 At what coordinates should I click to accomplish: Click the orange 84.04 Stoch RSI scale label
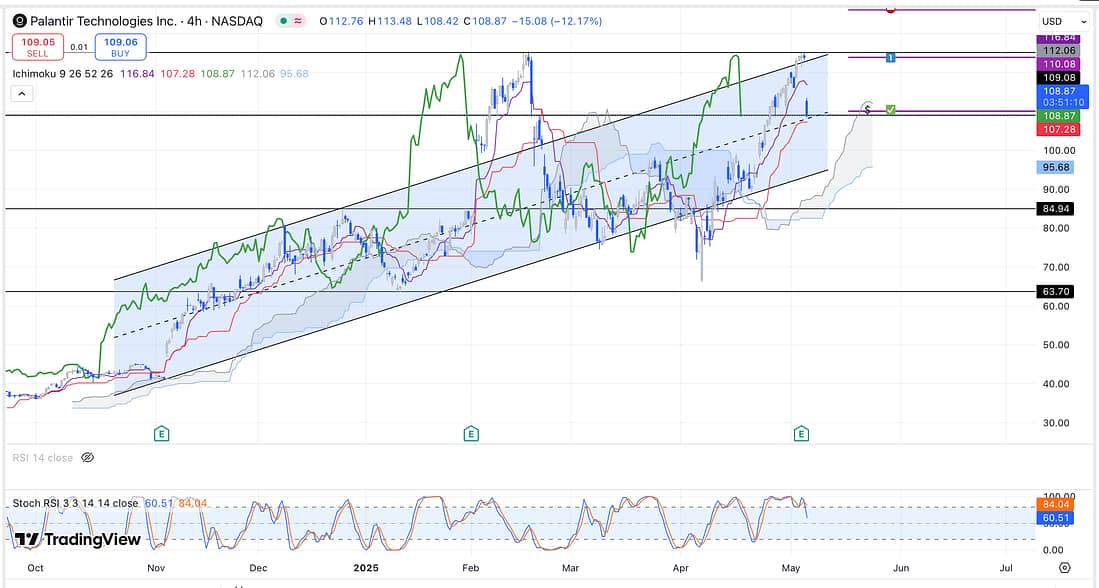(x=1056, y=505)
